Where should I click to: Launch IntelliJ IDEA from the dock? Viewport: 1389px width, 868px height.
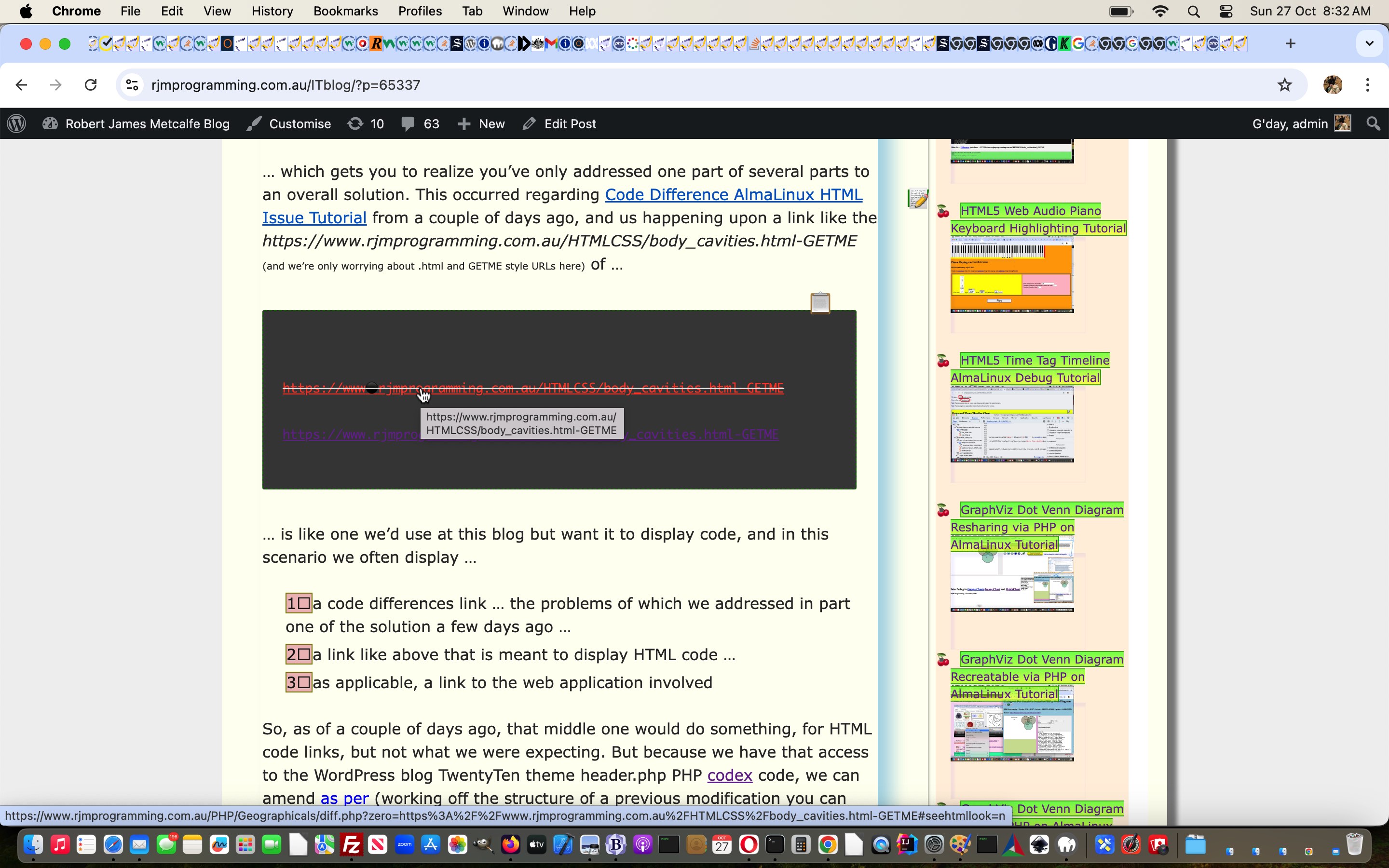[x=908, y=844]
